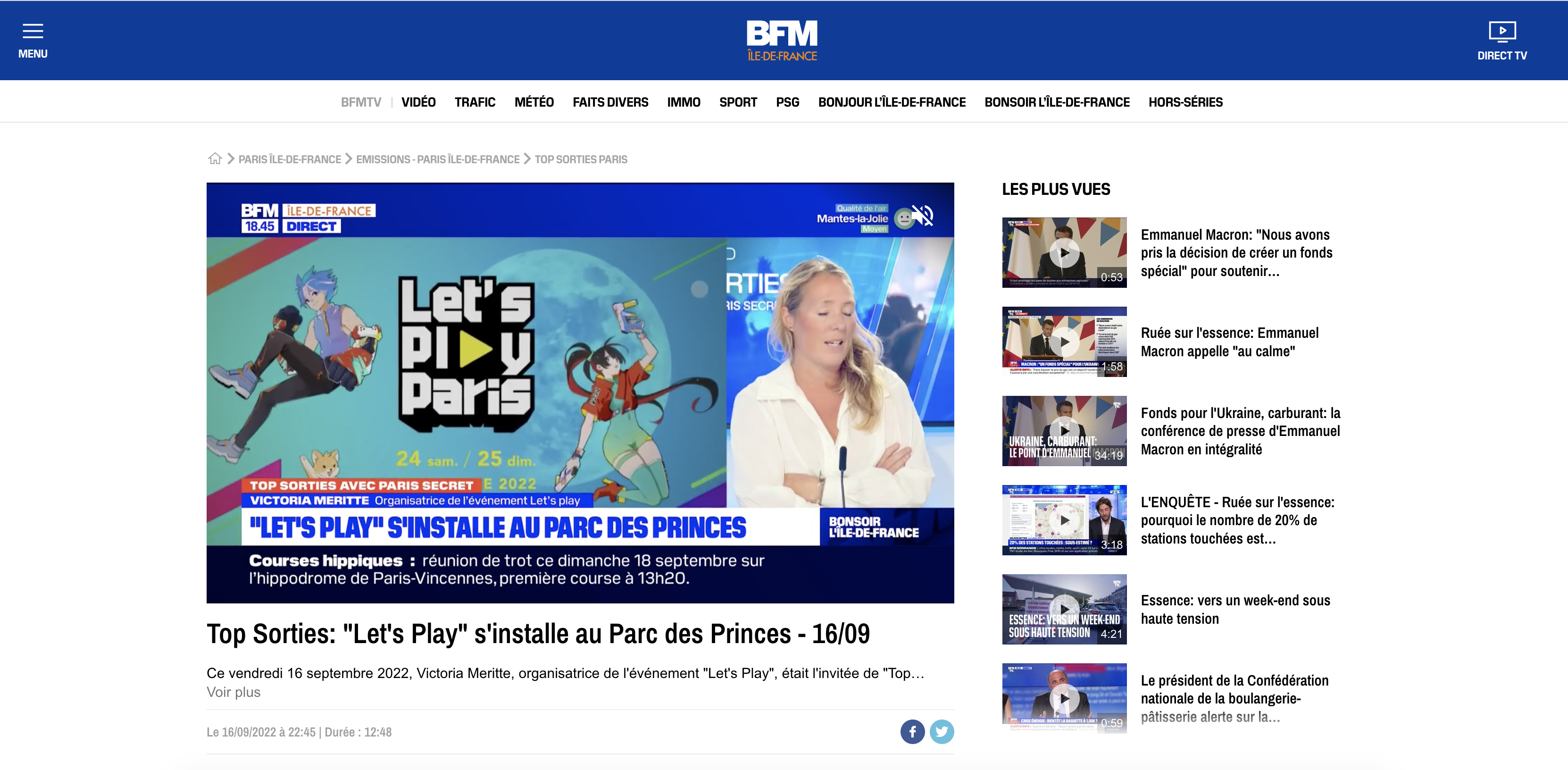Open the MÉTÉO navigation tab
This screenshot has height=770, width=1568.
tap(534, 102)
